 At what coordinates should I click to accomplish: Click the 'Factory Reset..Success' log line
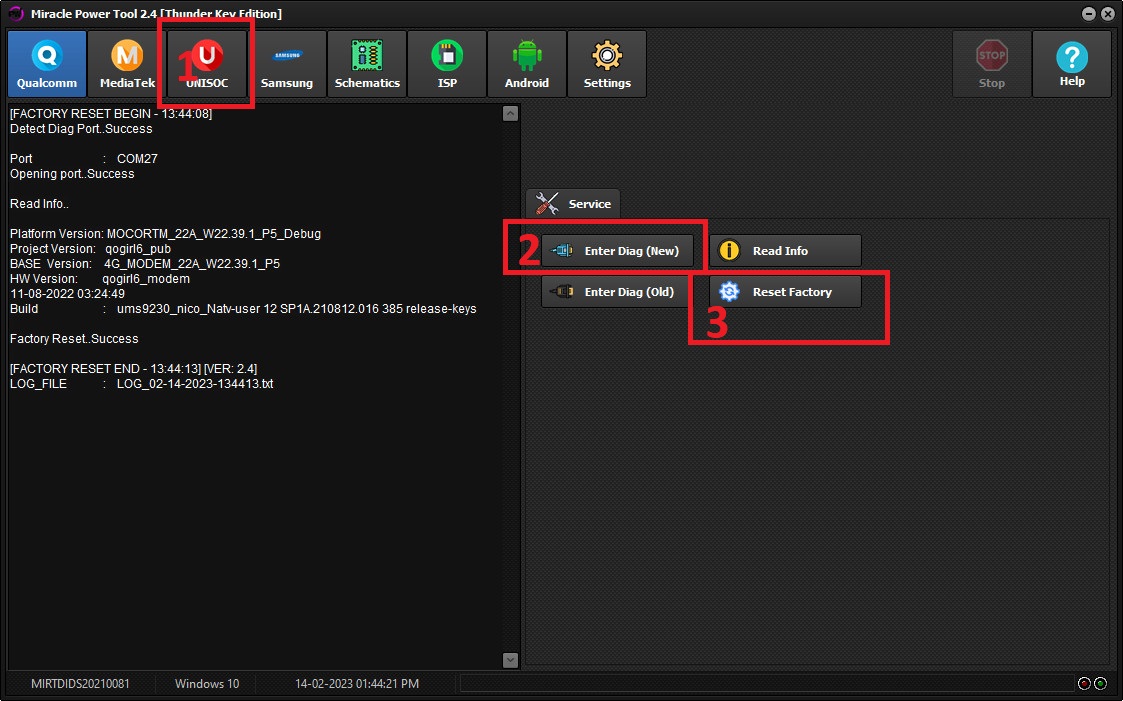tap(74, 339)
